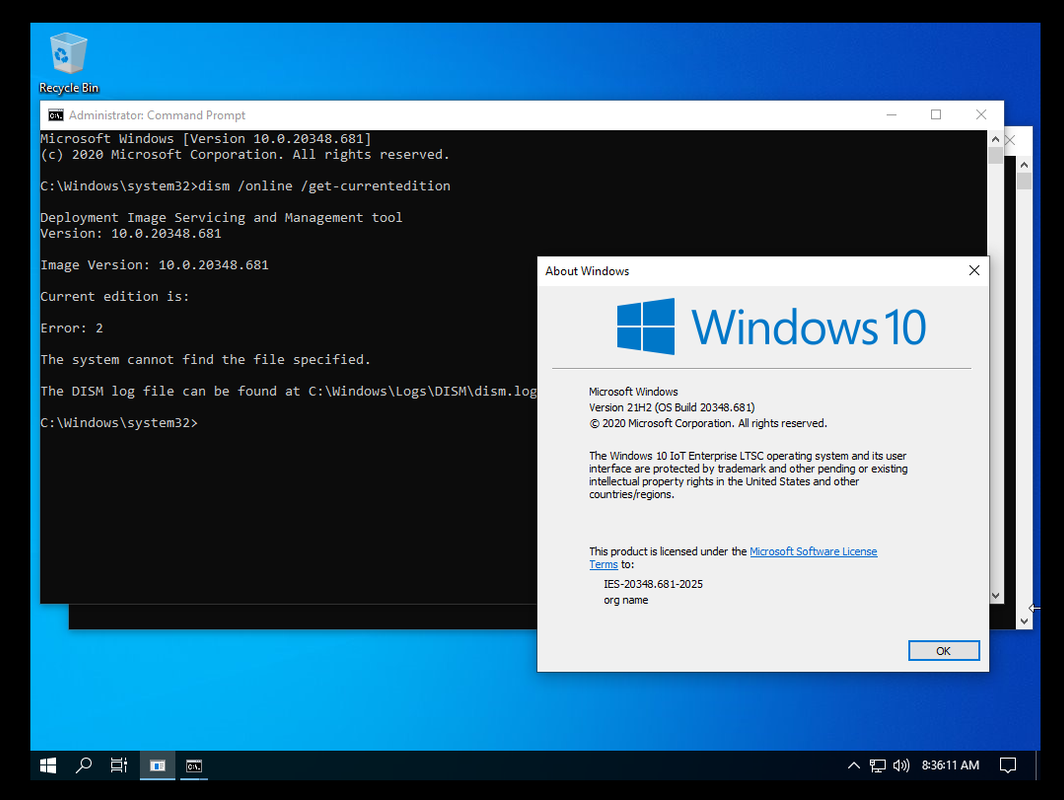Screen dimensions: 1064x800
Task: Click the 'Error: 2' line
Action: [71, 328]
